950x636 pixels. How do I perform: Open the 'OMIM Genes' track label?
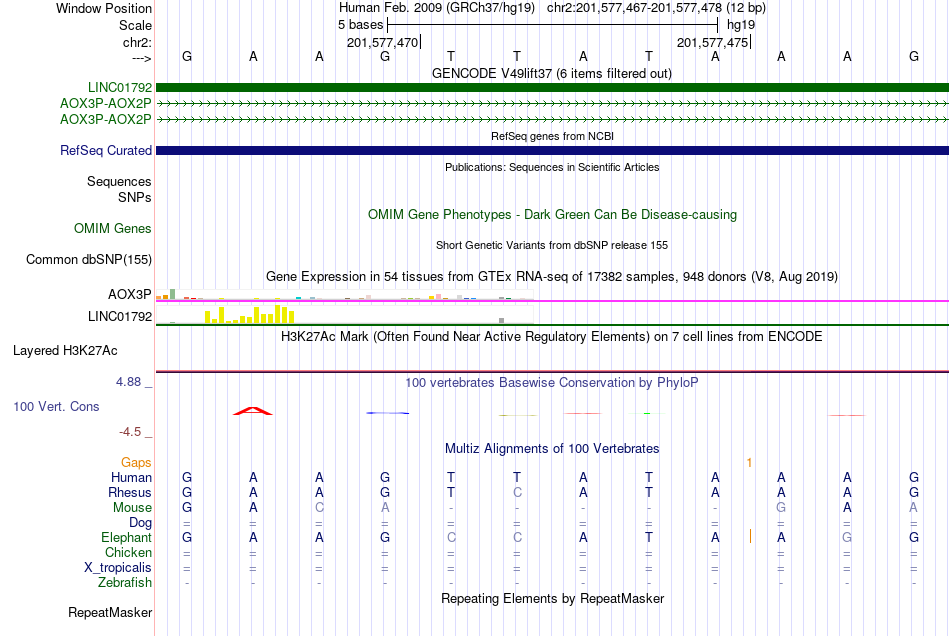113,228
